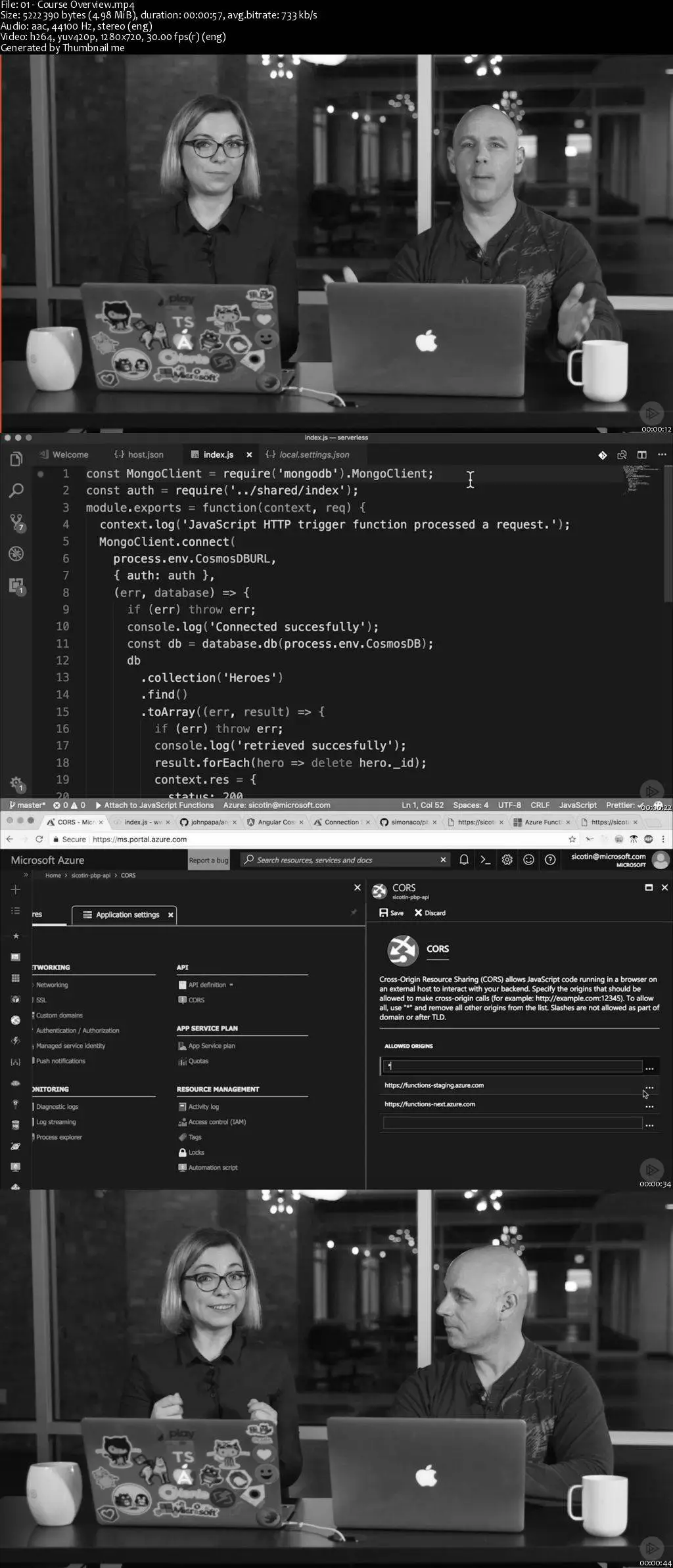Image resolution: width=673 pixels, height=1568 pixels.
Task: Open All services list icon in Azure sidebar
Action: click(x=16, y=911)
